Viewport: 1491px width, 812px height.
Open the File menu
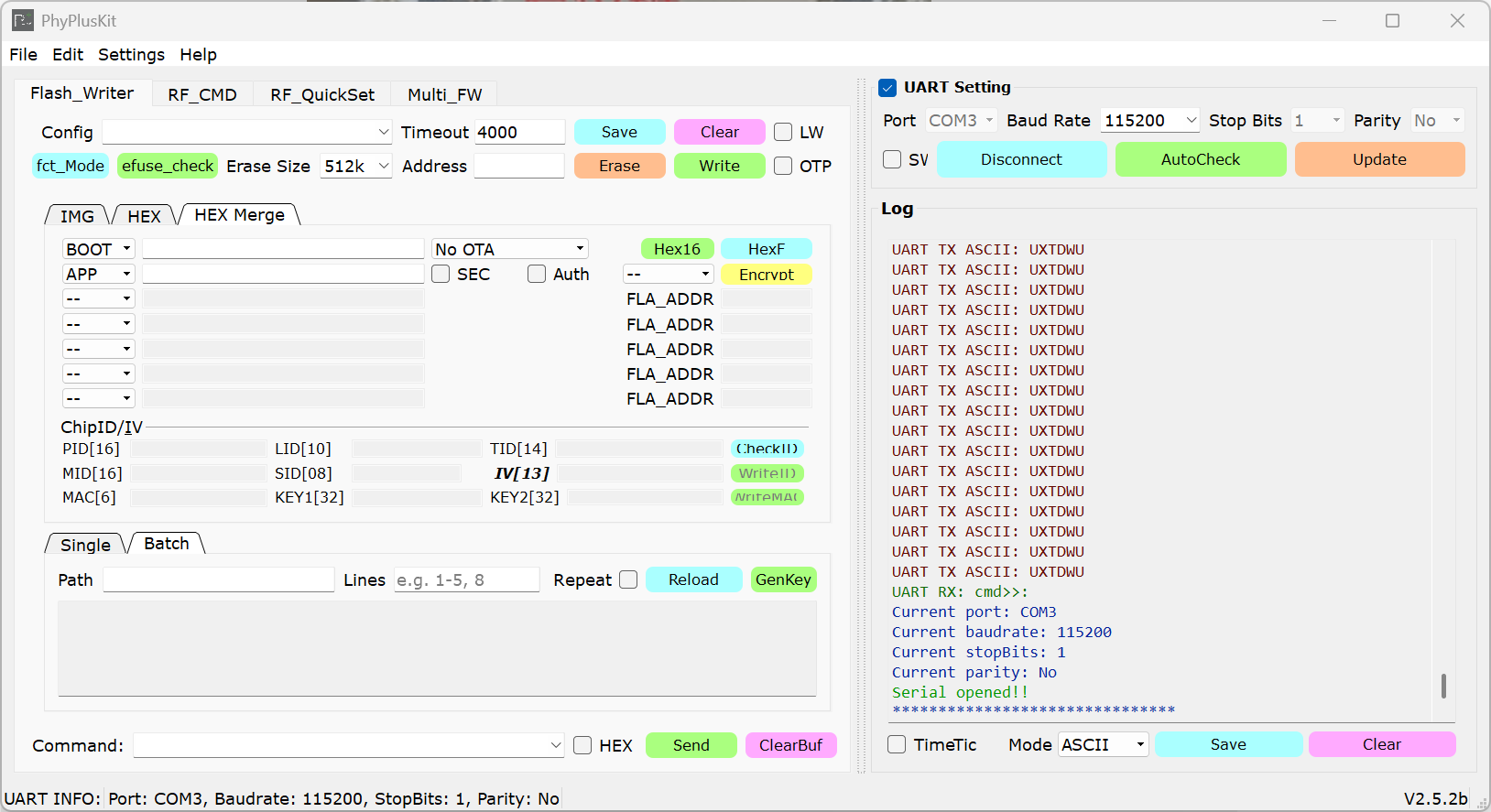click(23, 55)
